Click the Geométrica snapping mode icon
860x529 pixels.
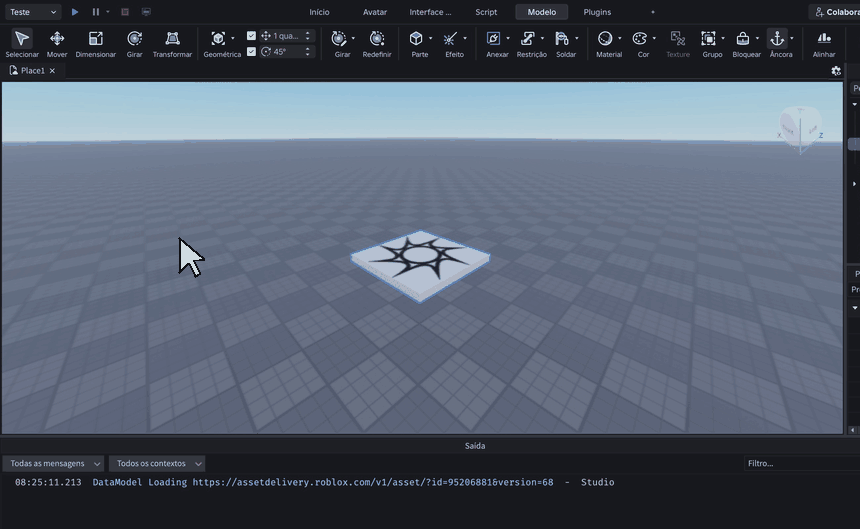click(x=218, y=38)
